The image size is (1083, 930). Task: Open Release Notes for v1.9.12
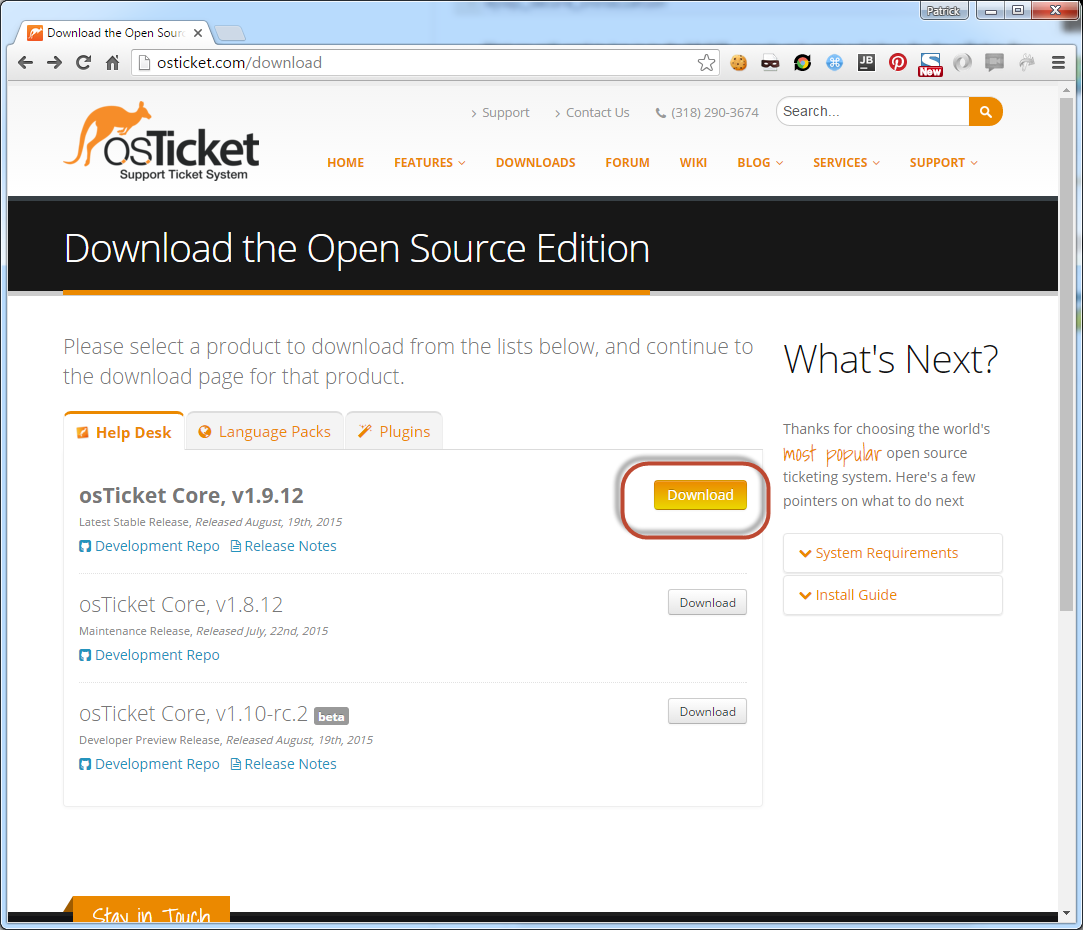pyautogui.click(x=283, y=546)
